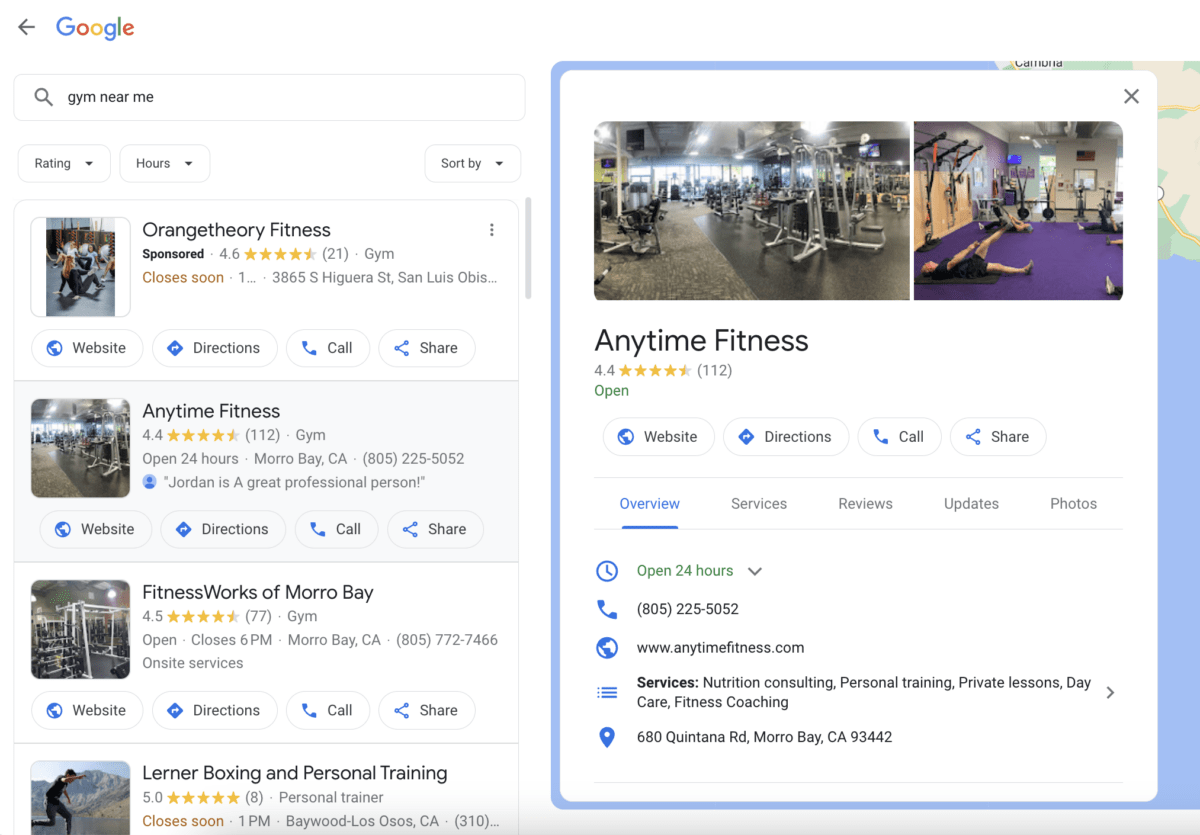
Task: Open www.anytimefitness.com link
Action: coord(720,648)
